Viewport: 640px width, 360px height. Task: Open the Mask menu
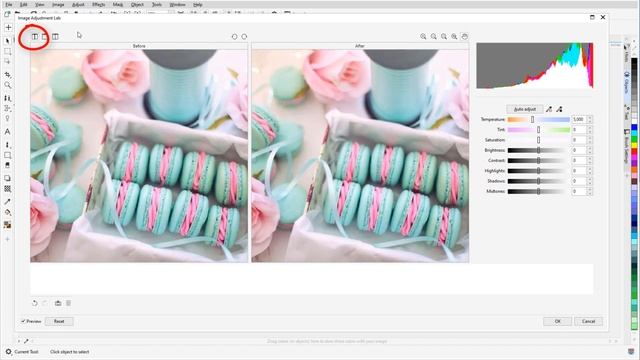[118, 4]
